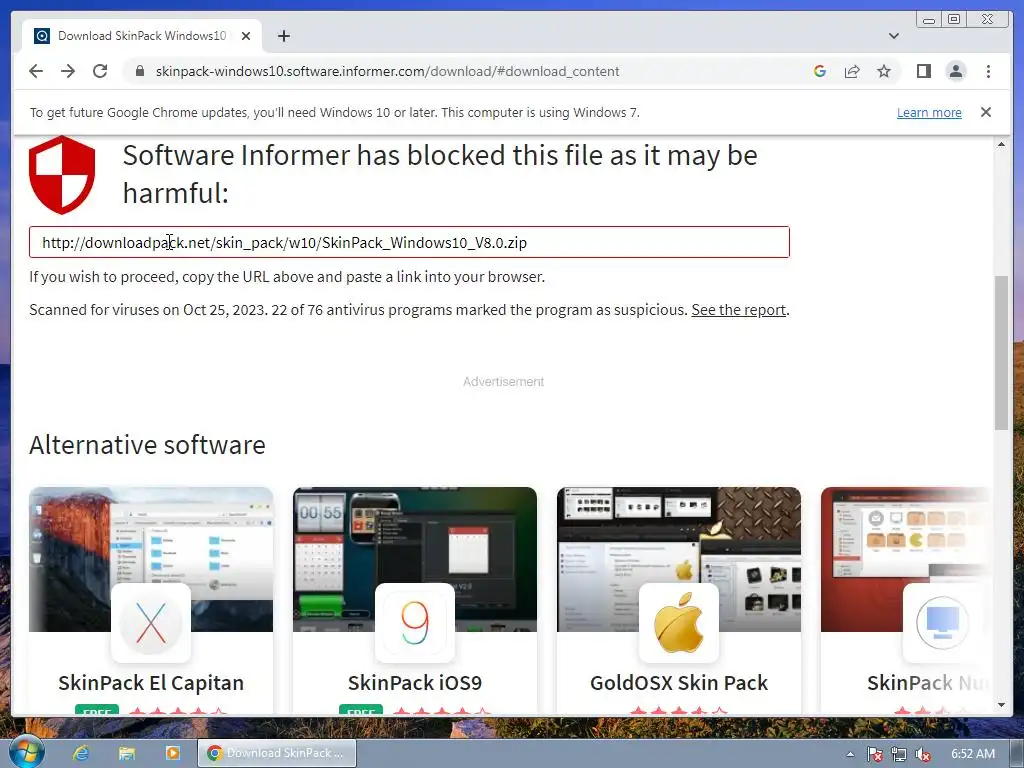
Task: Switch to Chrome Download SkinPack taskbar button
Action: tap(277, 753)
